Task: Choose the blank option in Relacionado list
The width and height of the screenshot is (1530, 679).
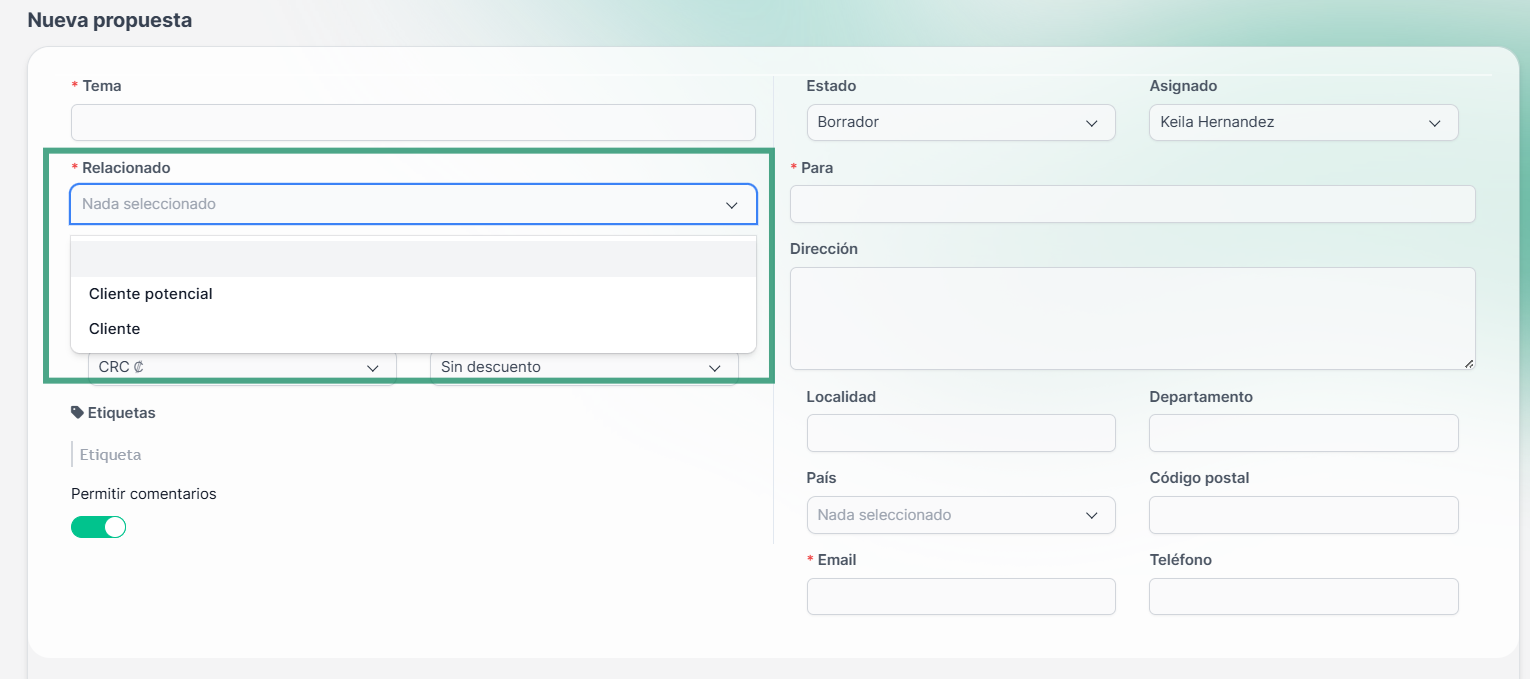Action: tap(412, 259)
